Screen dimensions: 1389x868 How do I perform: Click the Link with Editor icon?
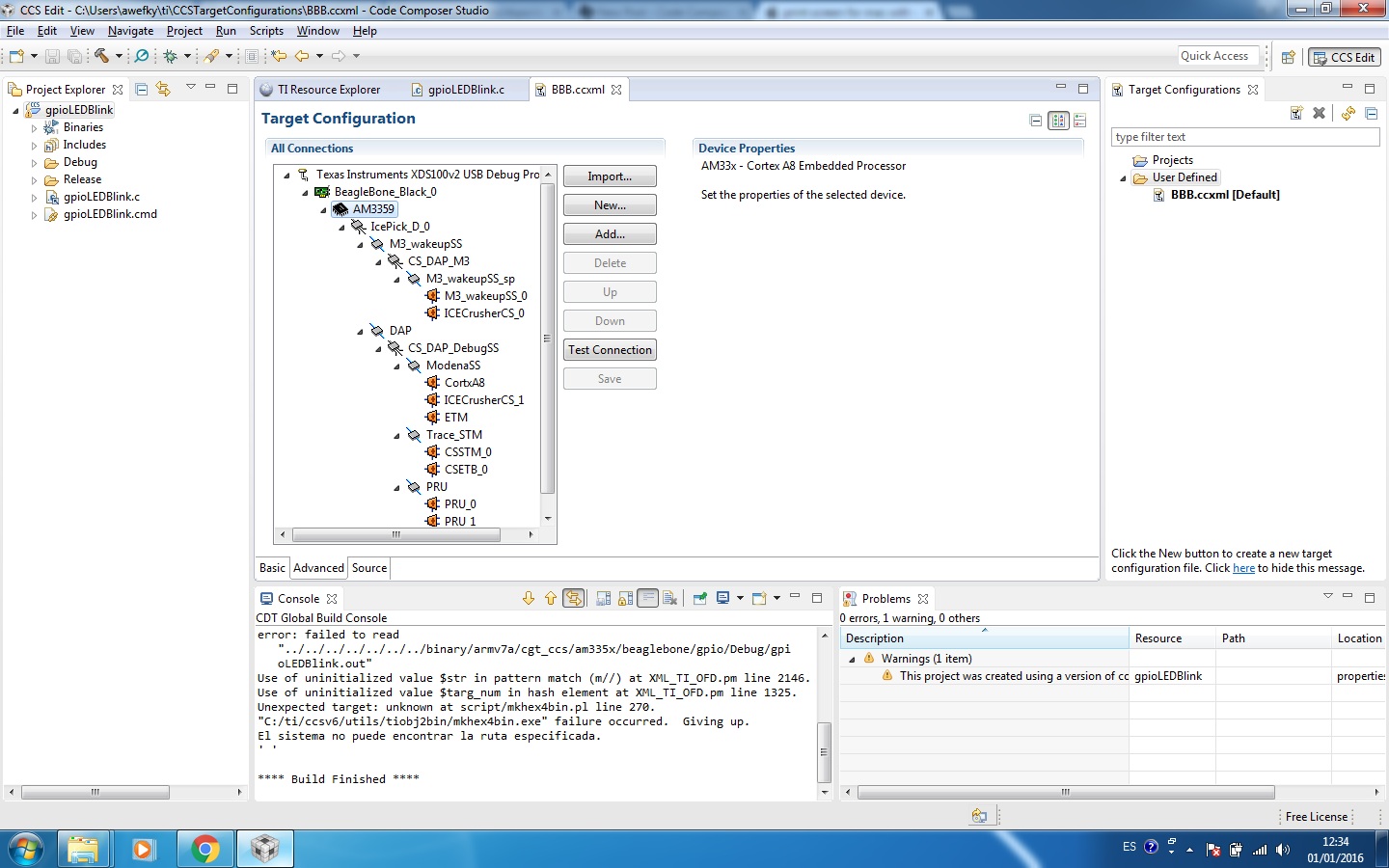(163, 89)
